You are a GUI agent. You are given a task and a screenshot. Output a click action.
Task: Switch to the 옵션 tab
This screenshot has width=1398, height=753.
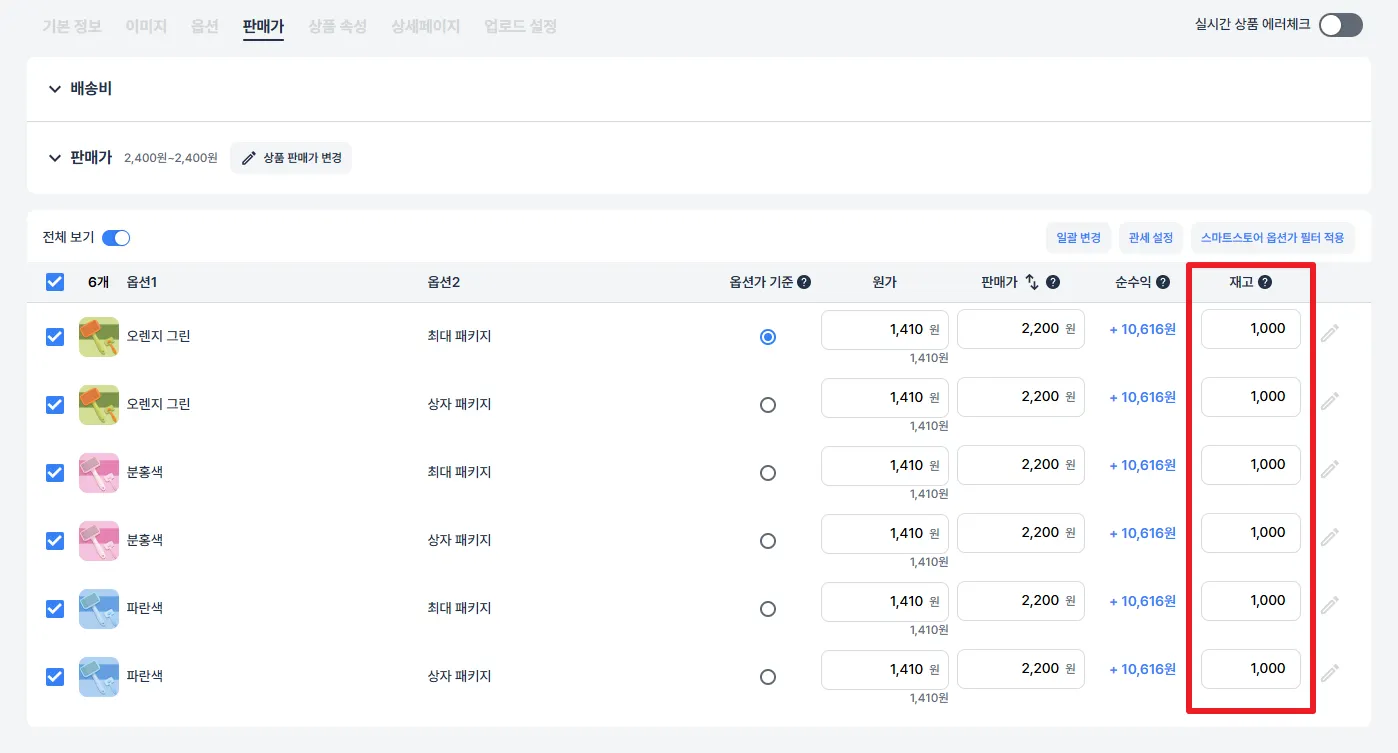tap(204, 27)
